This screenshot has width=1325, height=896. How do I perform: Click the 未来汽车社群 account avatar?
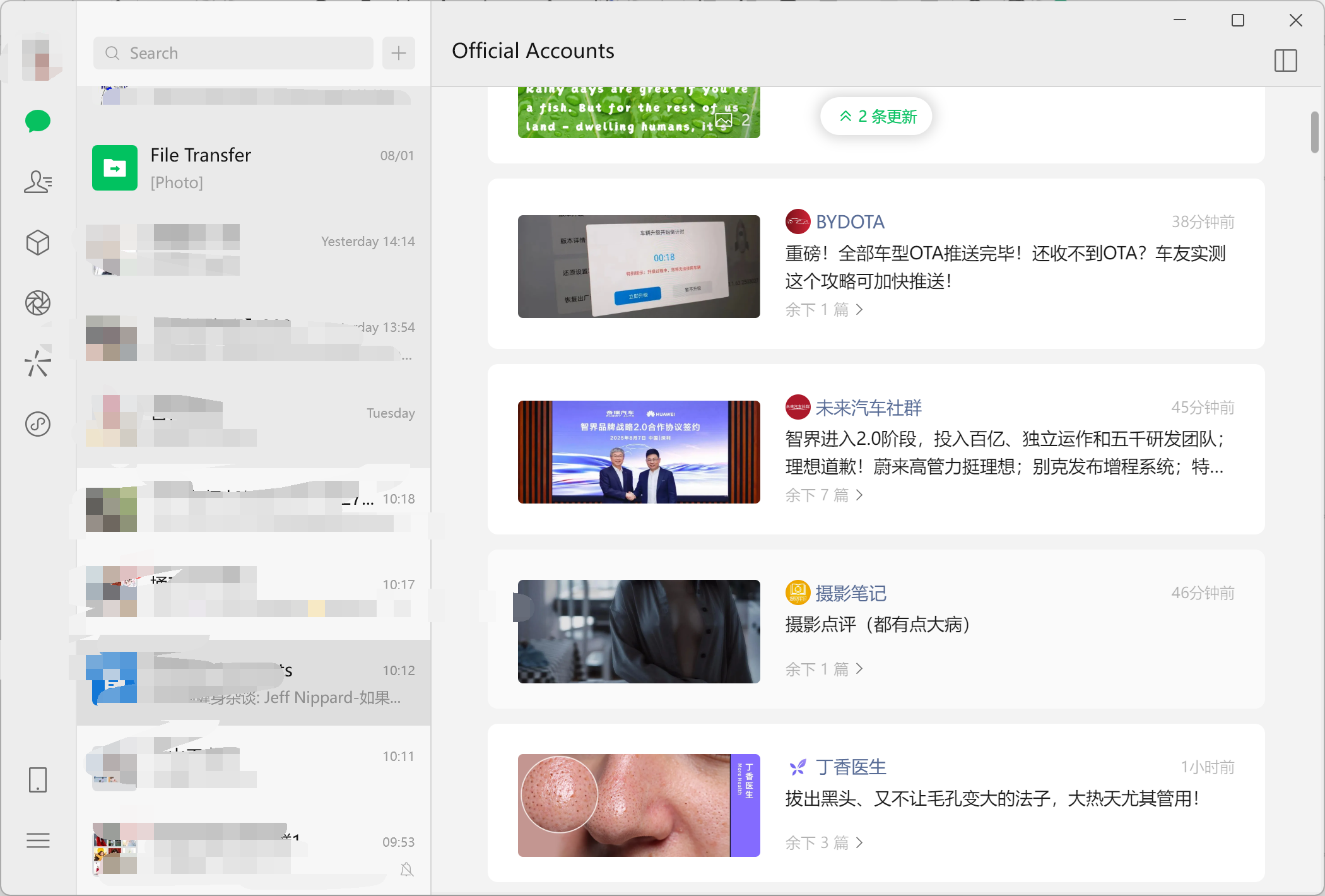click(x=798, y=407)
